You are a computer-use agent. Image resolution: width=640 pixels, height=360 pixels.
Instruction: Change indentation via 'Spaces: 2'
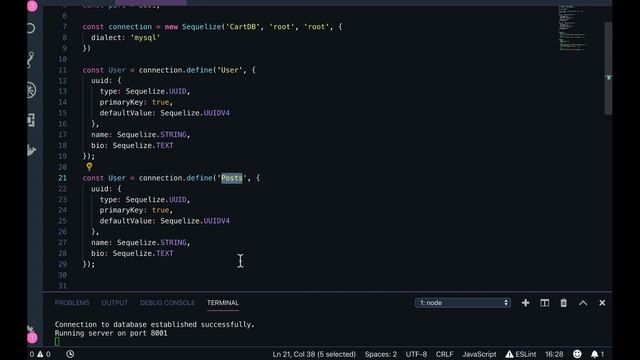point(380,354)
